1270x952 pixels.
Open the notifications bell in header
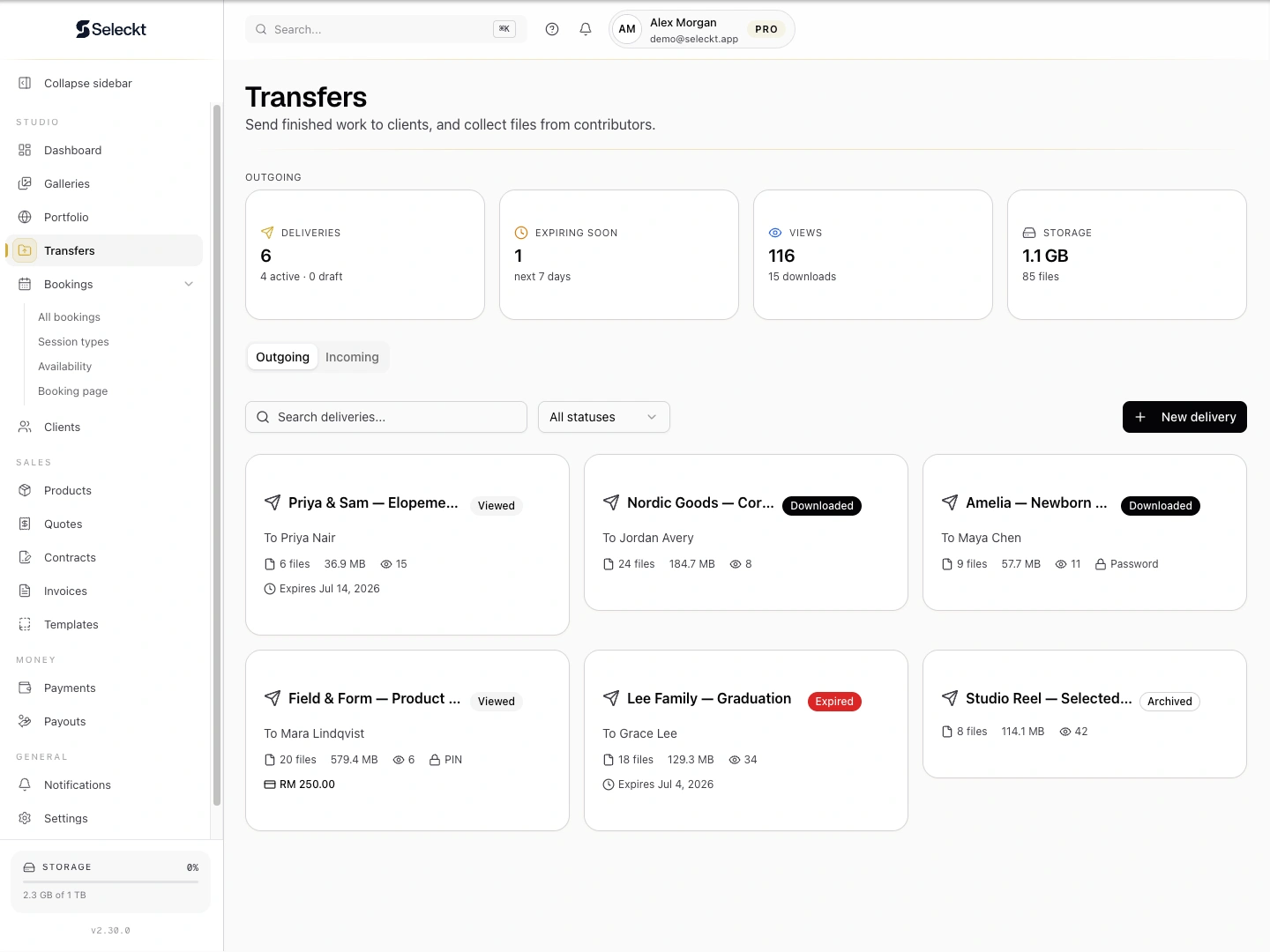[586, 29]
